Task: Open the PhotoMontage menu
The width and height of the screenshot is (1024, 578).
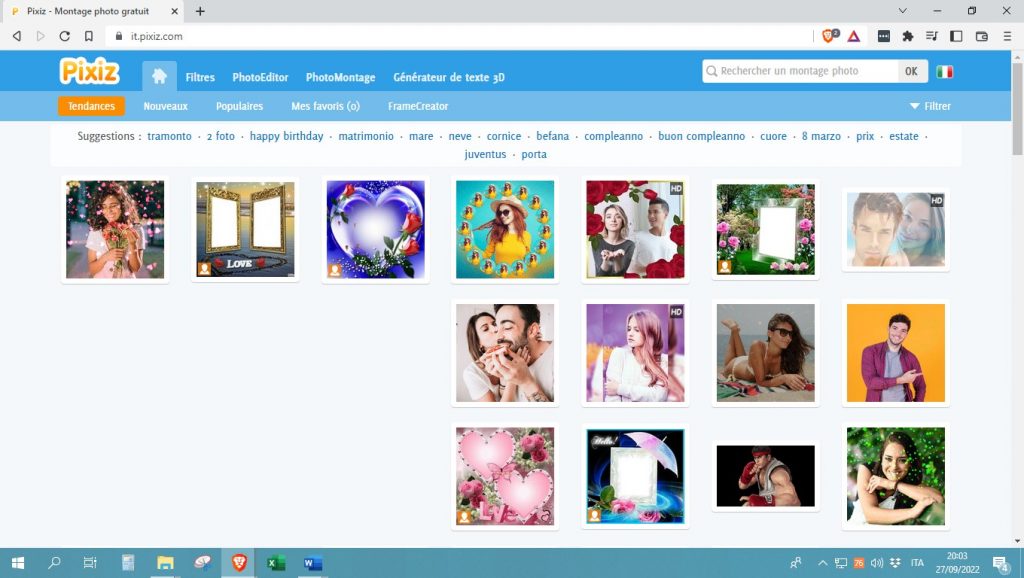Action: [x=340, y=77]
